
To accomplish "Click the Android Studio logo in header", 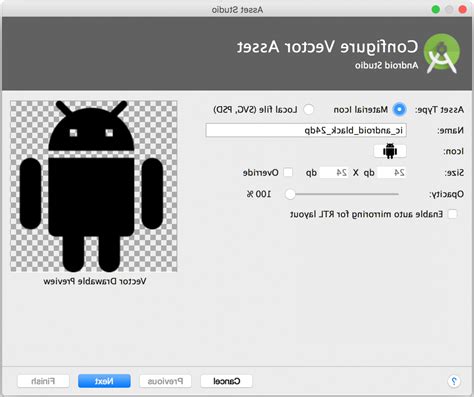I will (442, 53).
